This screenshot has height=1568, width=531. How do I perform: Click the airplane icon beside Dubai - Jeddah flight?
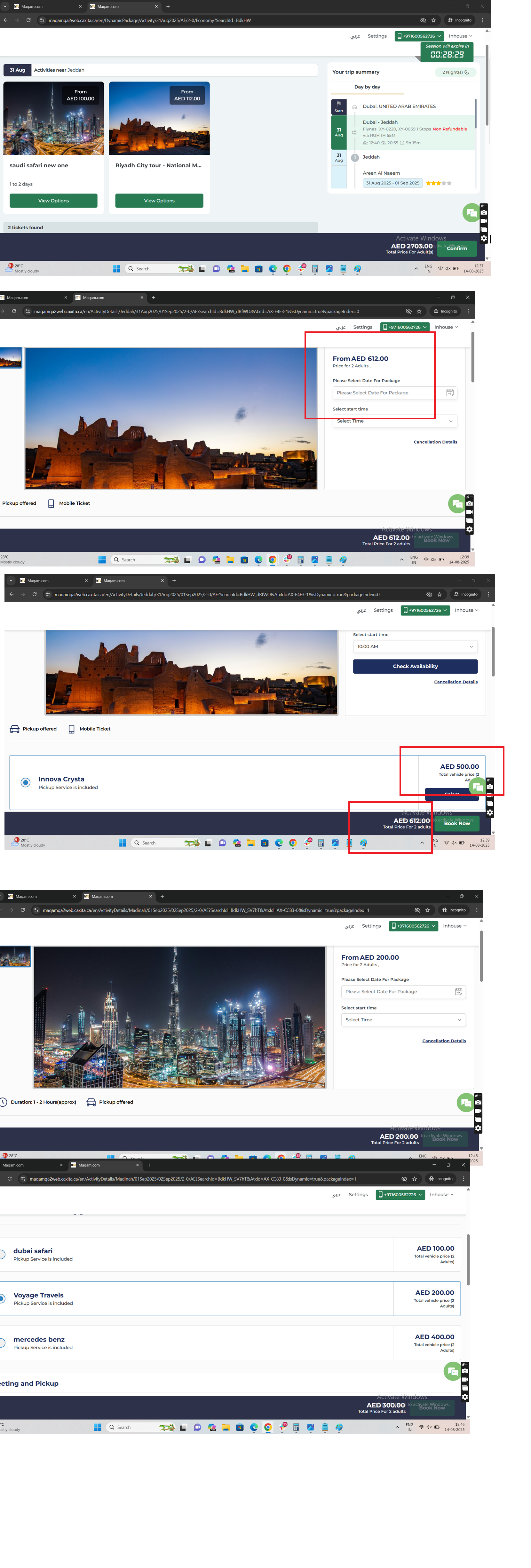click(x=354, y=132)
